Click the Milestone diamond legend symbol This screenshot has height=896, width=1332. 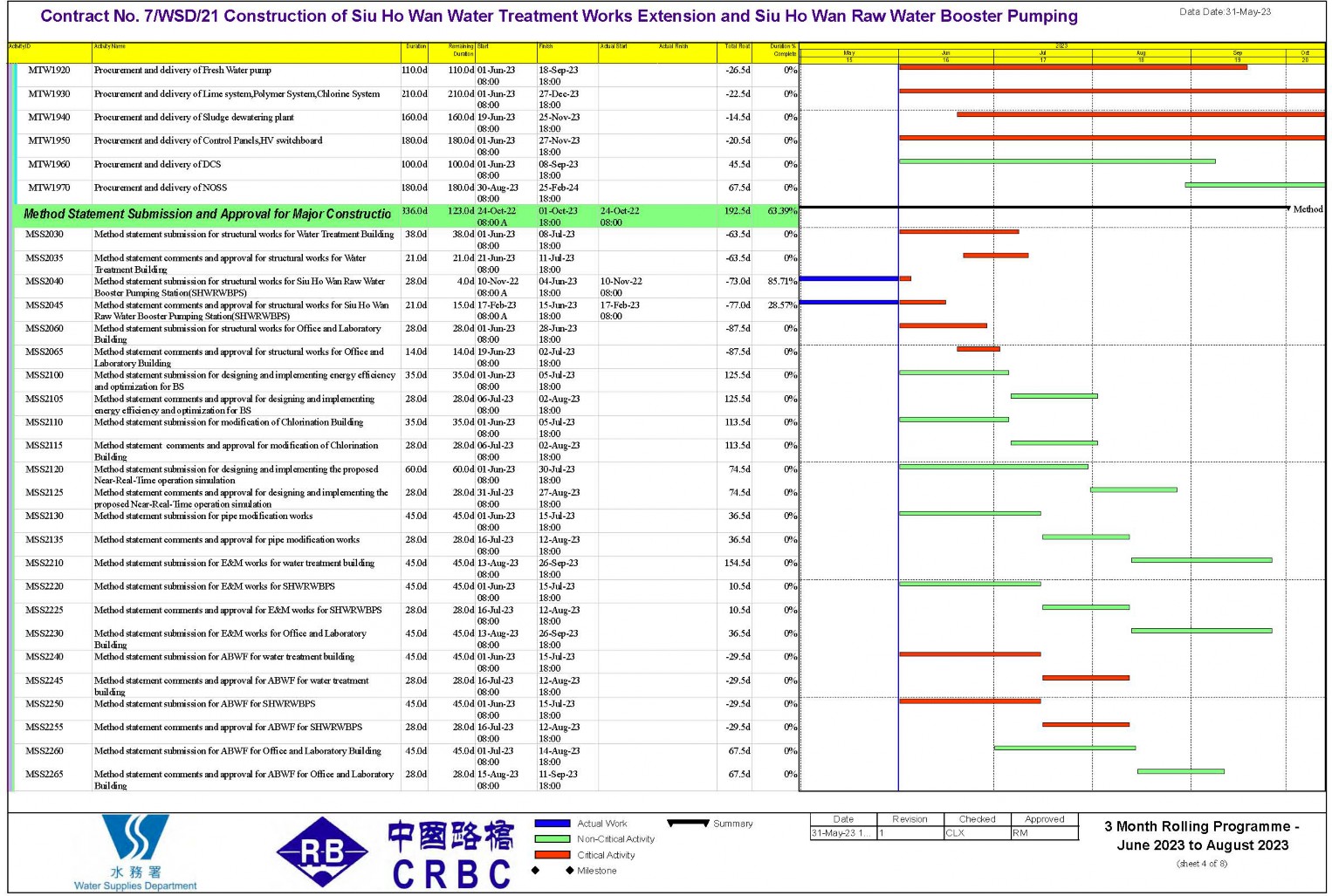[552, 870]
